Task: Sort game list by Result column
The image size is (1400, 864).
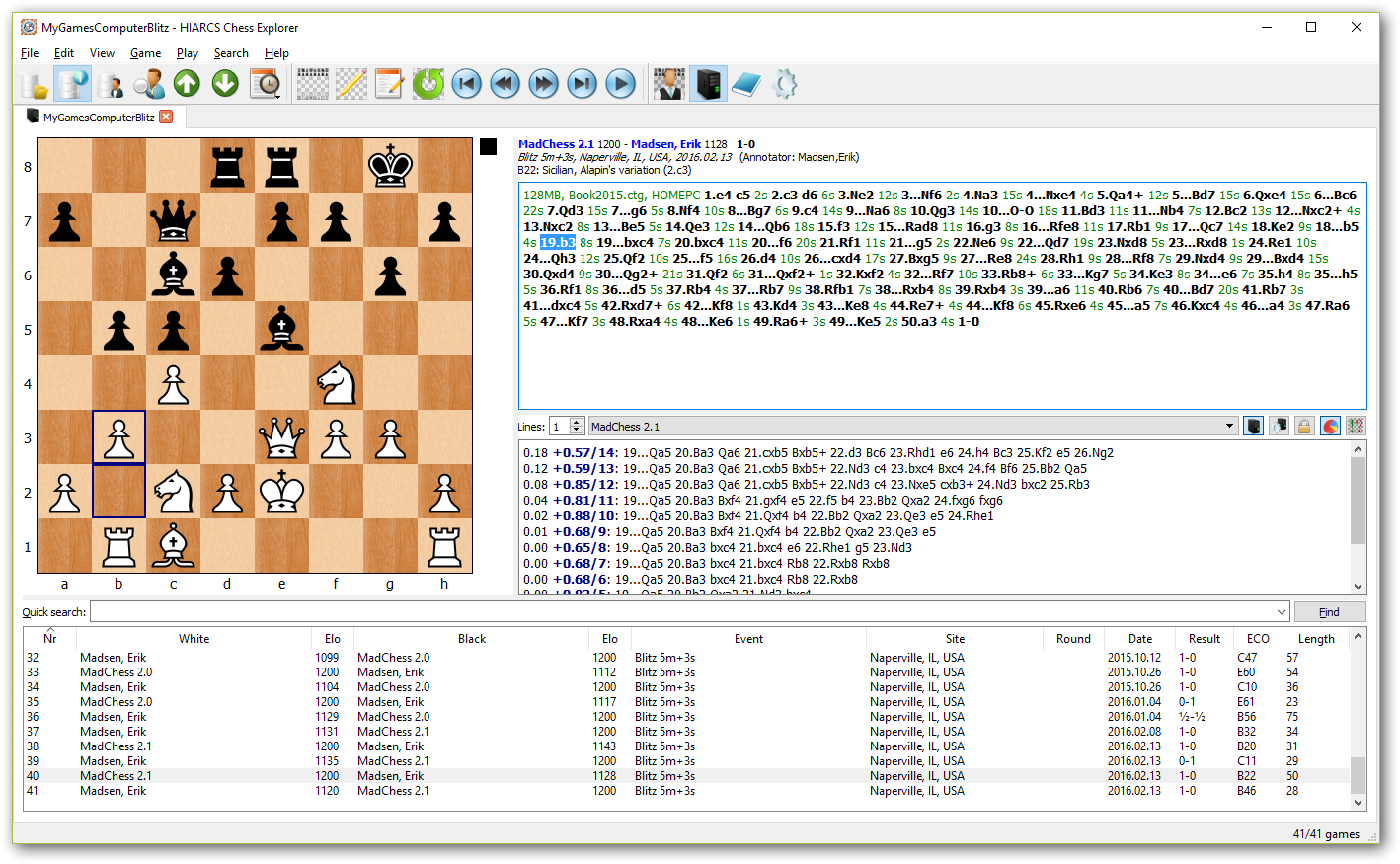Action: (x=1205, y=639)
